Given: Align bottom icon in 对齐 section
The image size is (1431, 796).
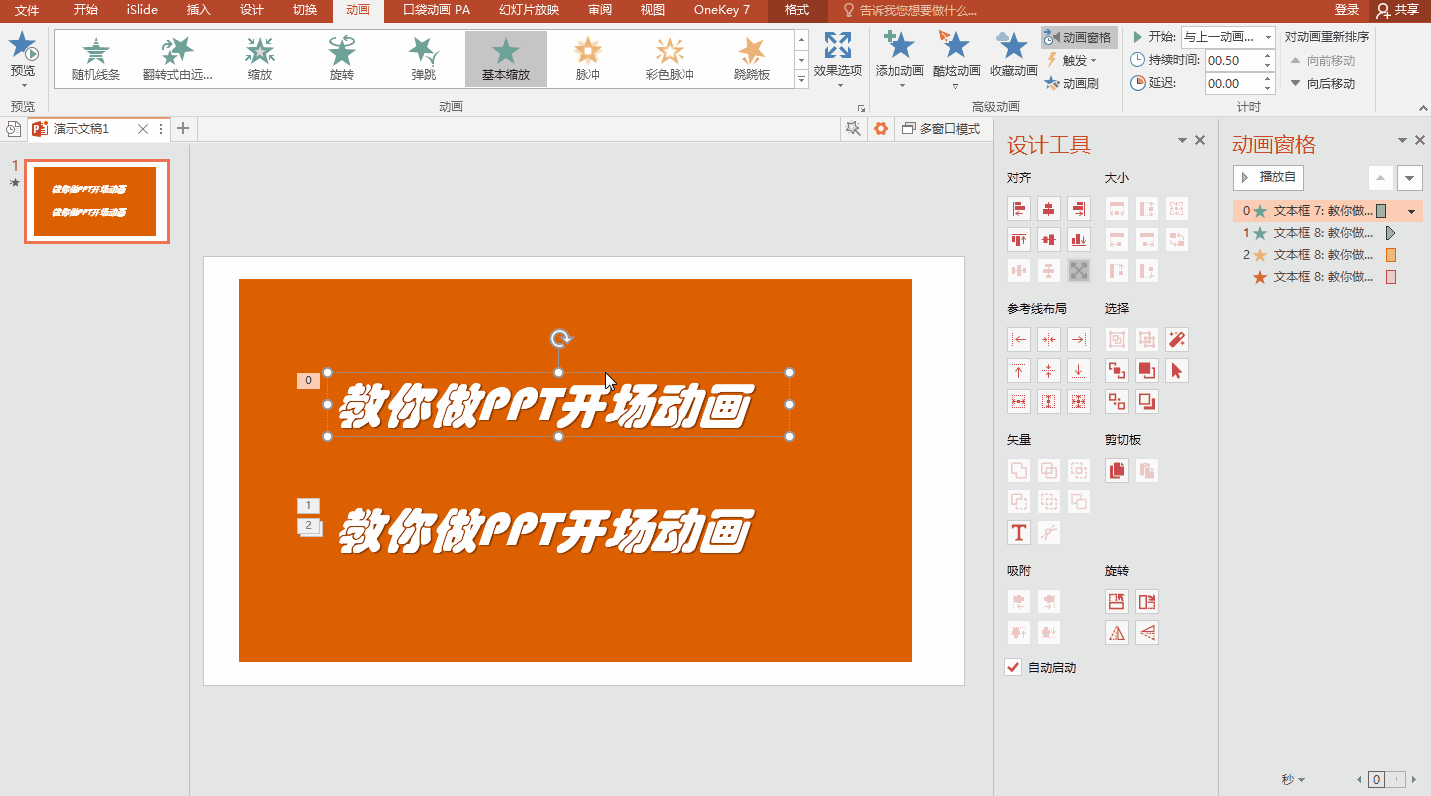Looking at the screenshot, I should tap(1078, 240).
